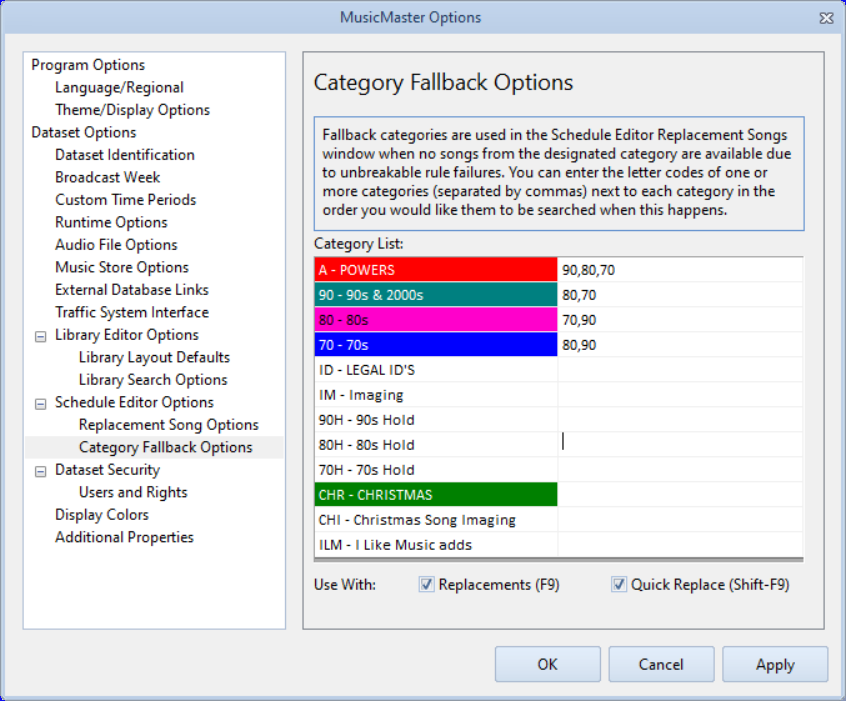Collapse the Schedule Editor Options branch
Screen dimensions: 846x701
tap(40, 402)
